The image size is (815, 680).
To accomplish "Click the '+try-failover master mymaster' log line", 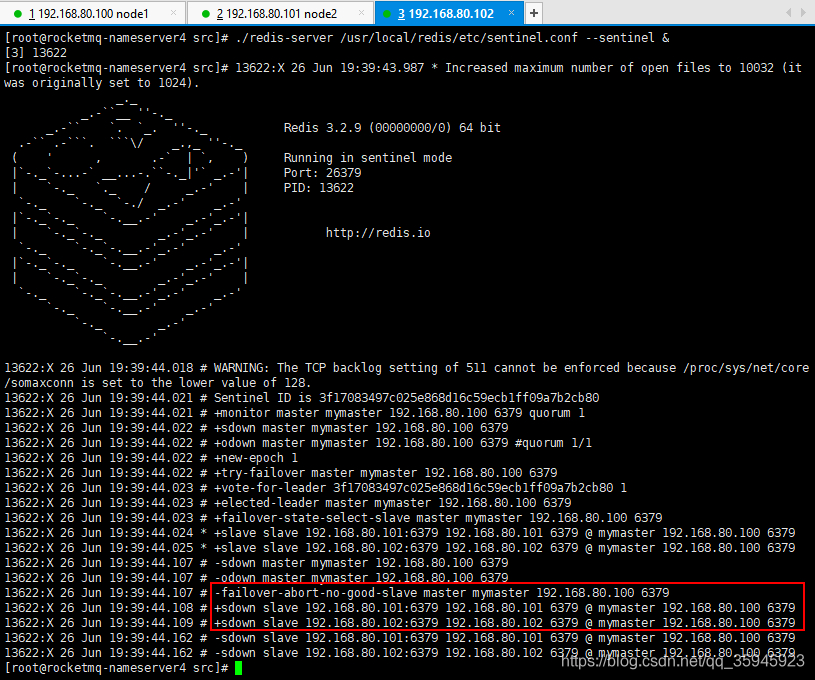I will click(x=281, y=473).
